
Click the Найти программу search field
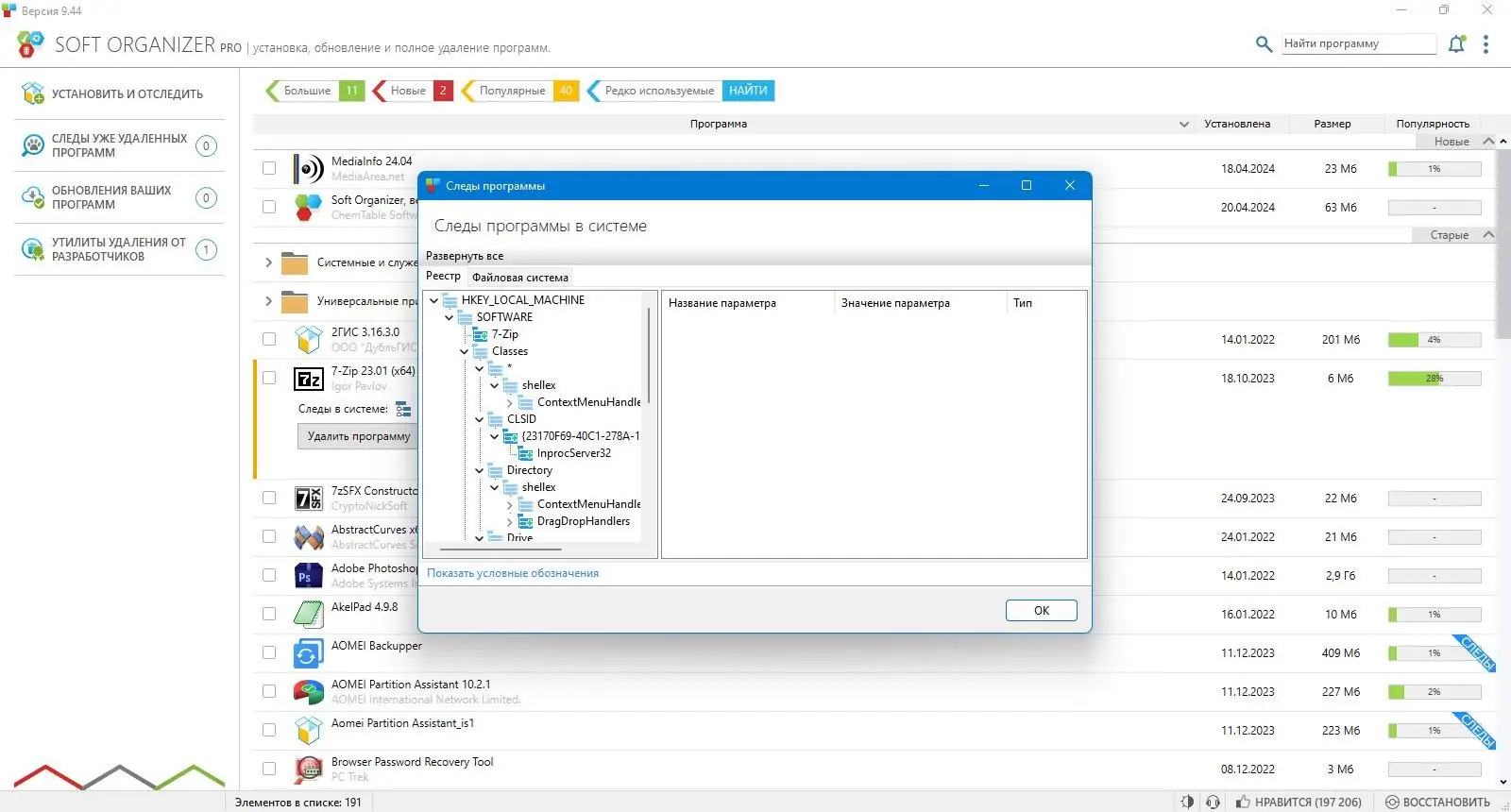tap(1360, 43)
